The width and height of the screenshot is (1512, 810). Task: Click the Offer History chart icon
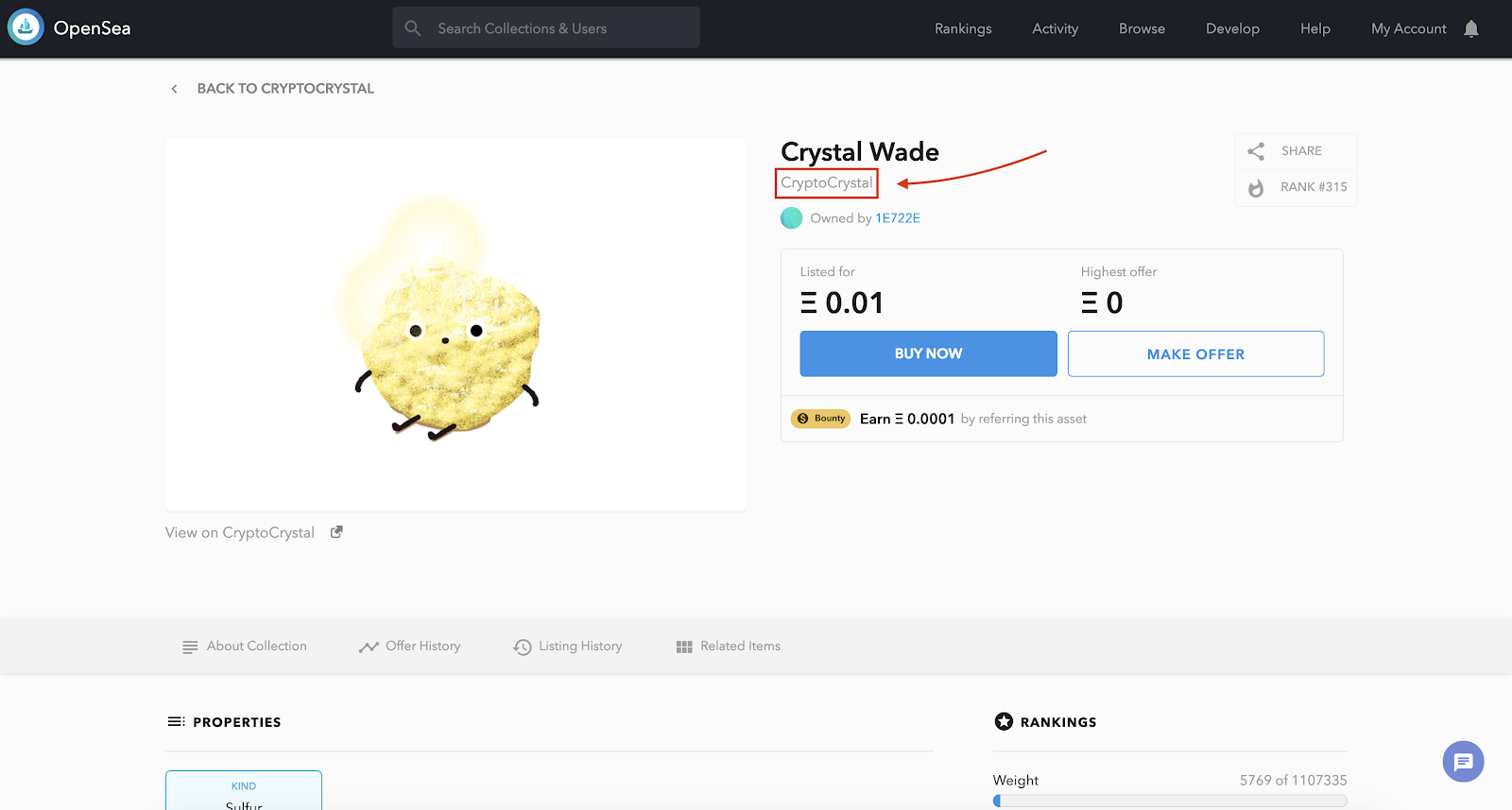(x=369, y=647)
